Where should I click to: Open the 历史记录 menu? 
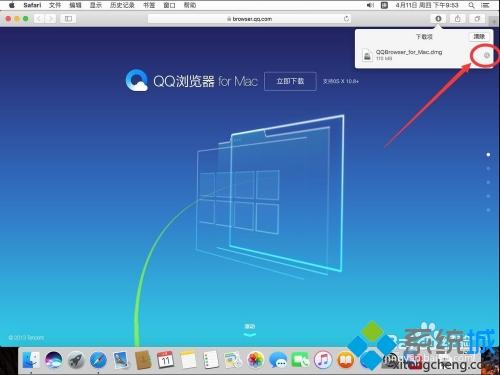click(122, 5)
